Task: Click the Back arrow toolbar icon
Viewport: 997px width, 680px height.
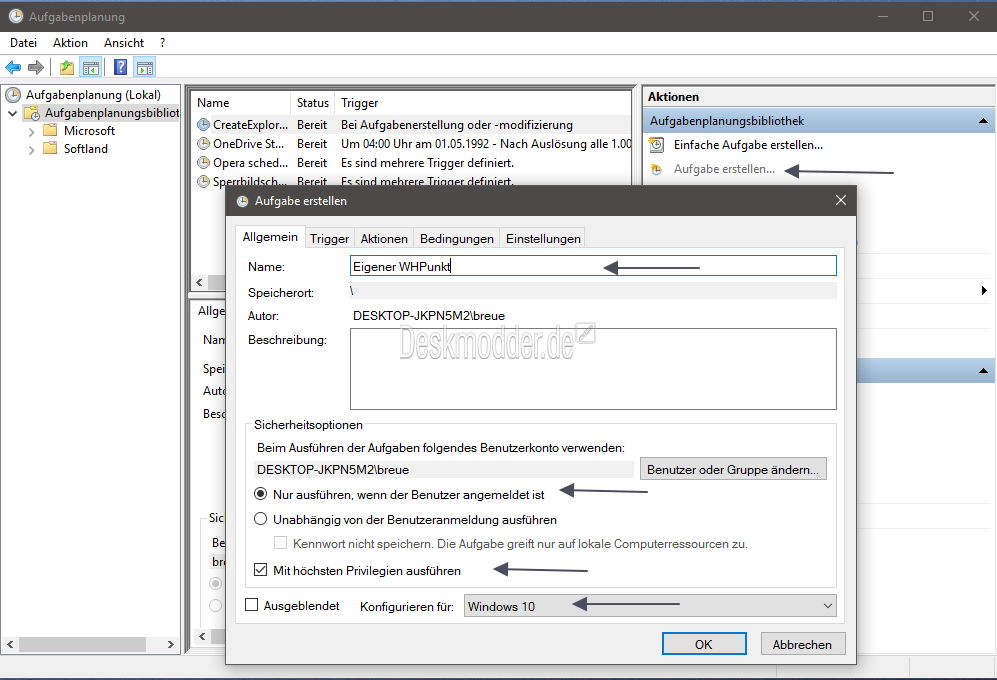Action: pos(13,67)
